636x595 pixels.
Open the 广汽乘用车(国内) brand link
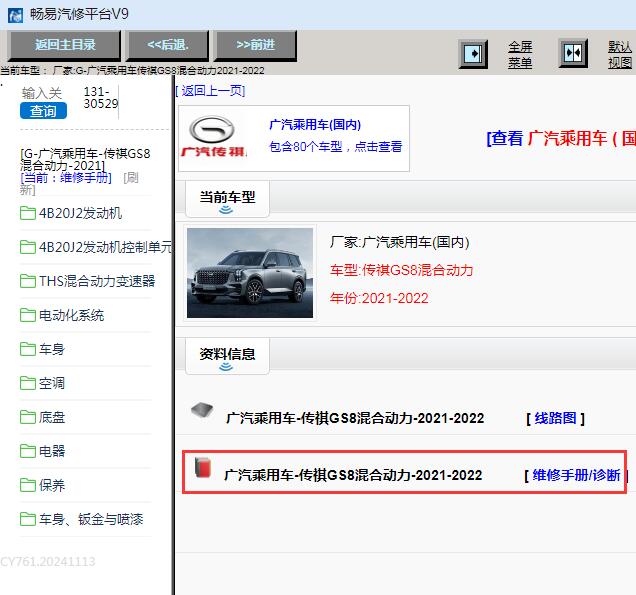coord(315,125)
